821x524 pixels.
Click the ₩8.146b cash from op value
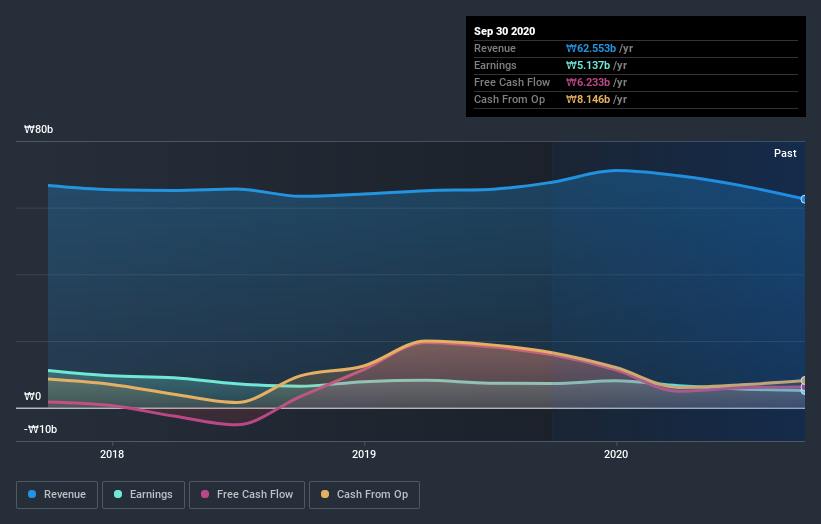(x=588, y=99)
